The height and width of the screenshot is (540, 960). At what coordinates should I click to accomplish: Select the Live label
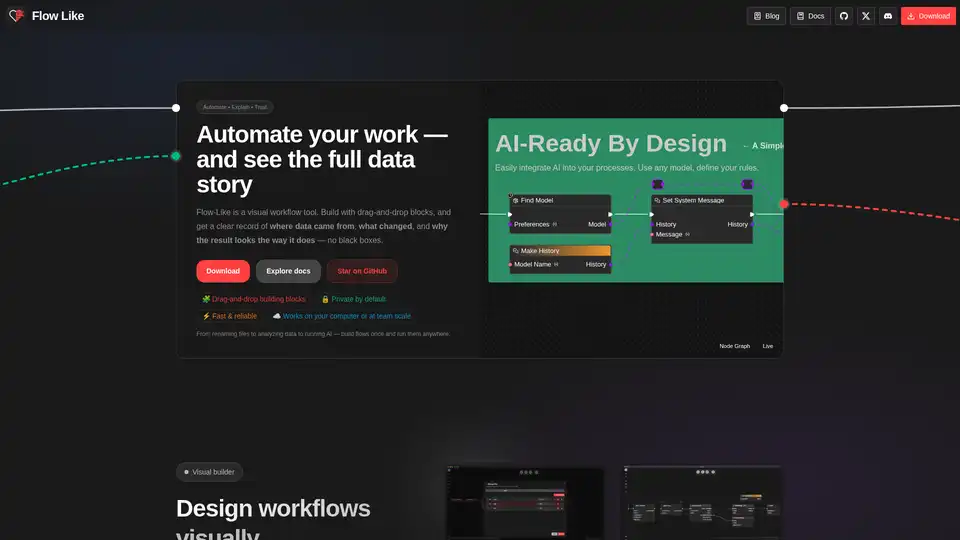(768, 346)
